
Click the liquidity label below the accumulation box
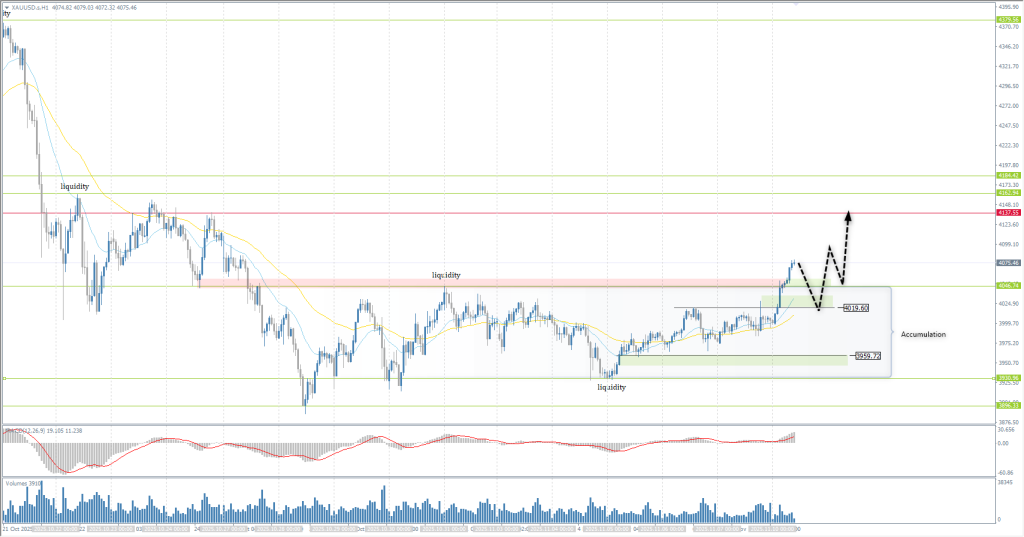coord(611,387)
